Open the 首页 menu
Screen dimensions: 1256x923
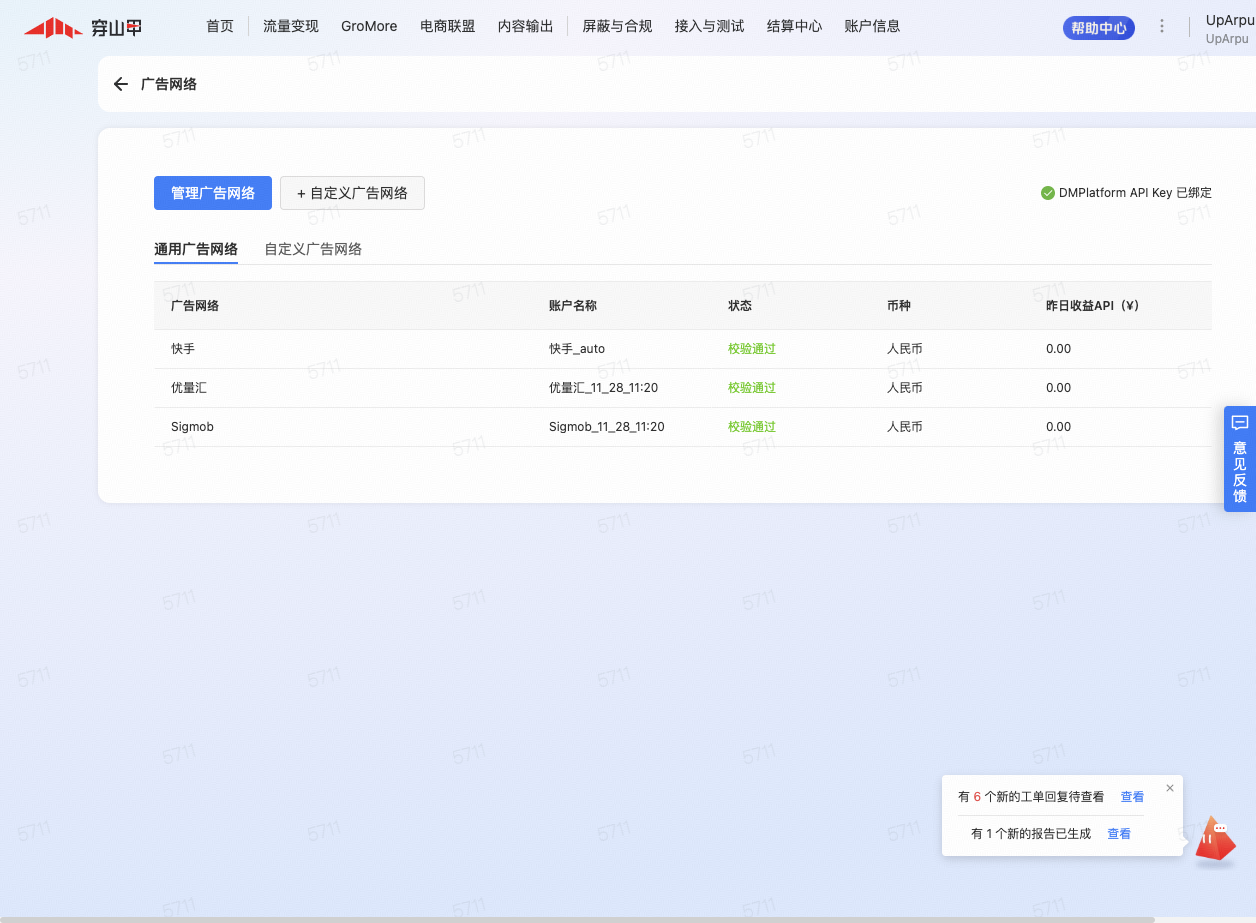point(220,26)
